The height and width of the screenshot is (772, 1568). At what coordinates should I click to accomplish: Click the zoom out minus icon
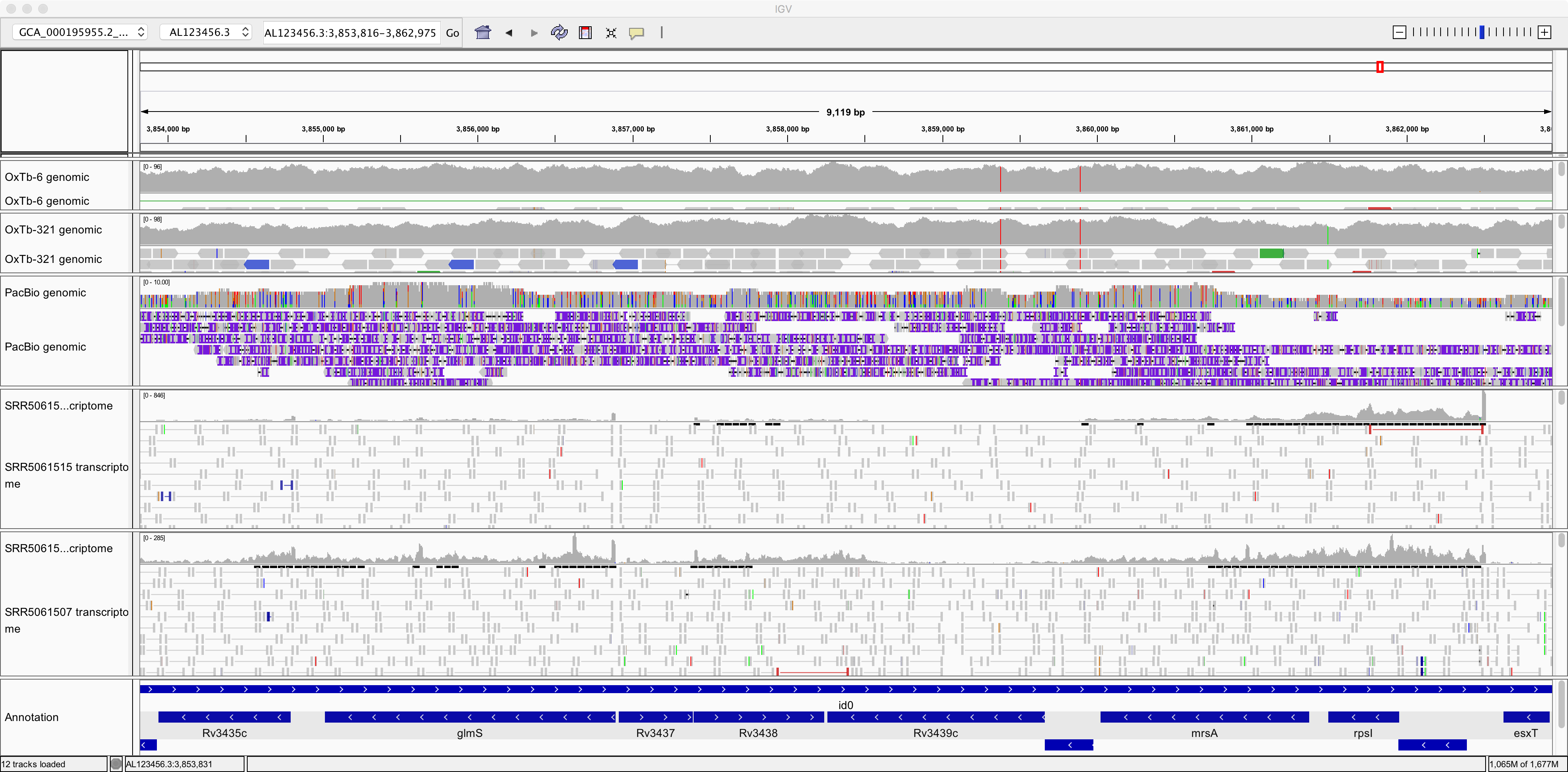click(x=1399, y=32)
